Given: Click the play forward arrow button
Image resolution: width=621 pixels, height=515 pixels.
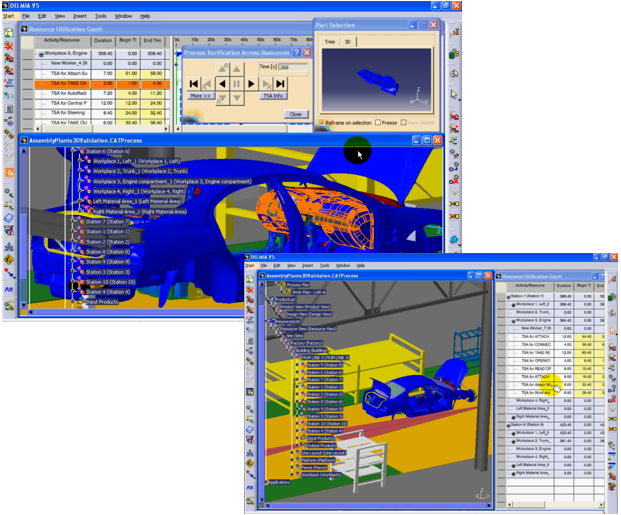Looking at the screenshot, I should 251,84.
